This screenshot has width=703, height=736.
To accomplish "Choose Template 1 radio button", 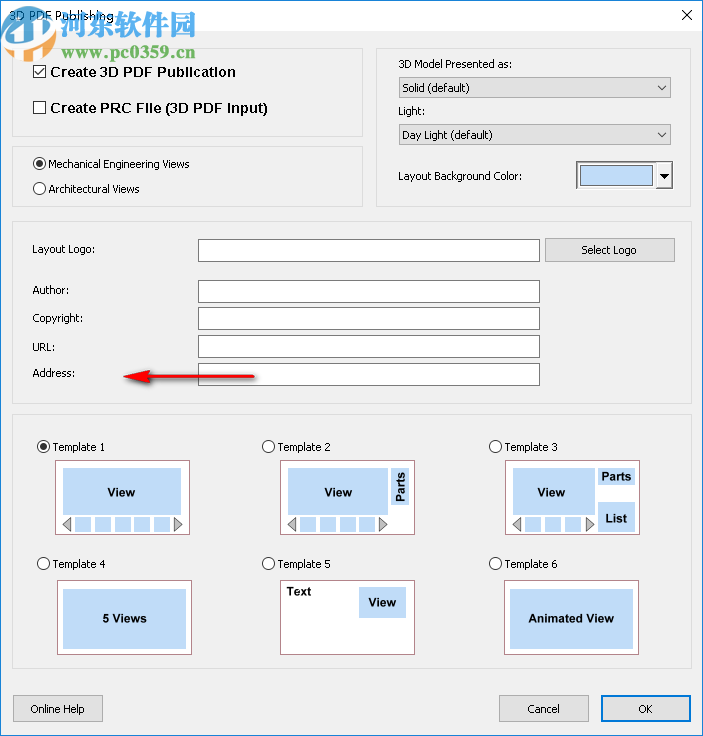I will click(43, 446).
